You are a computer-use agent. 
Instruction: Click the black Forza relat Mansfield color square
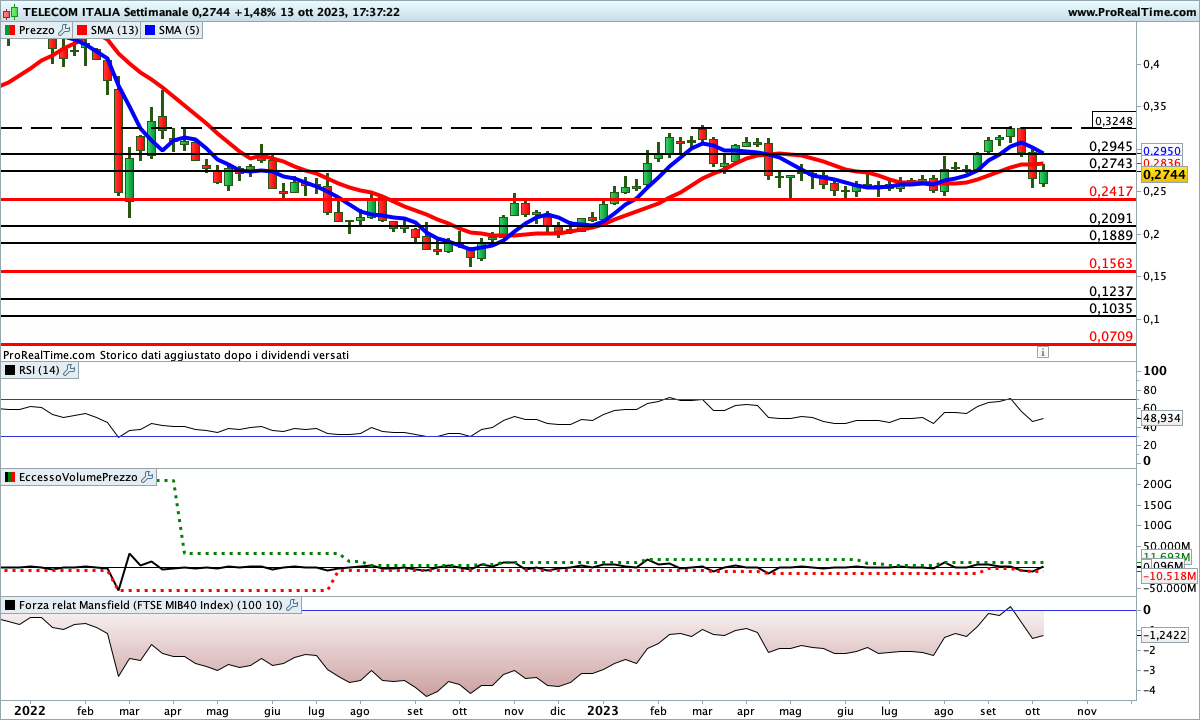pyautogui.click(x=11, y=605)
